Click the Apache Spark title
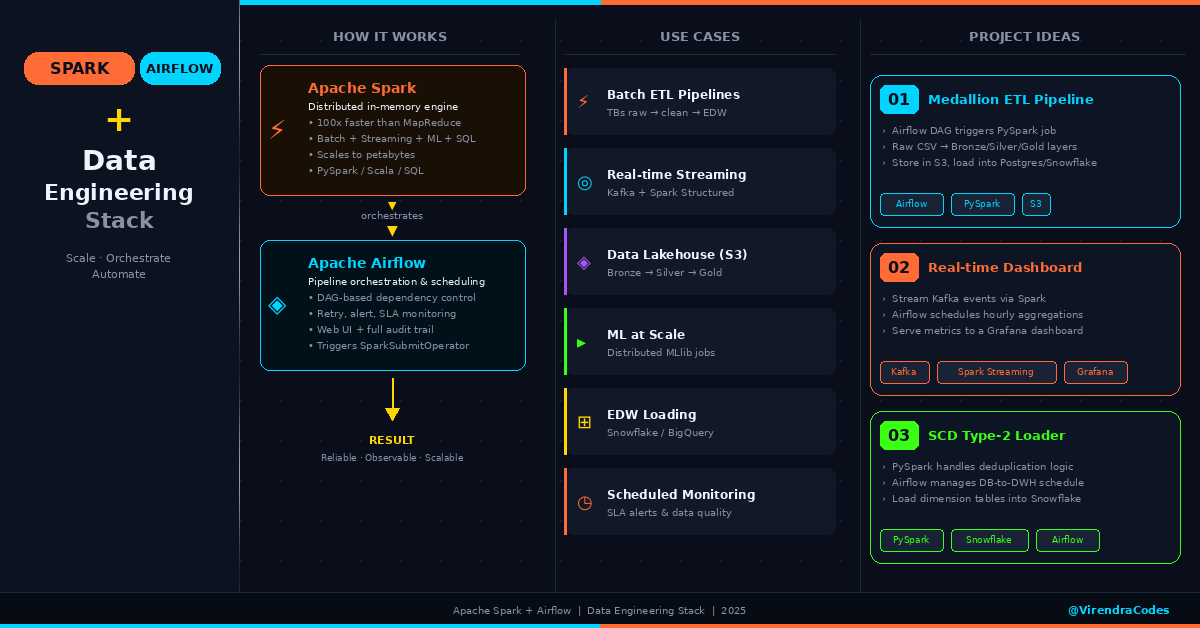 362,88
